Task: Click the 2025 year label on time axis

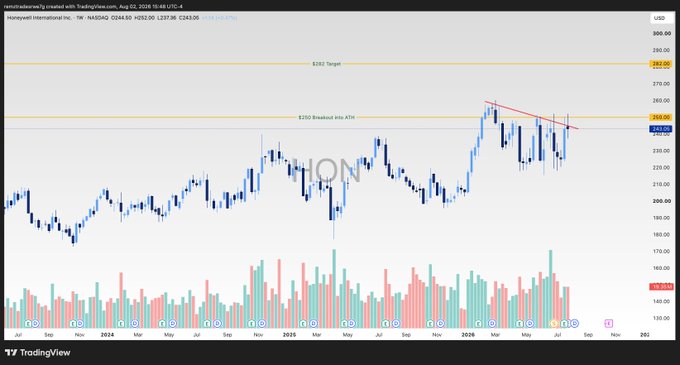Action: click(289, 335)
